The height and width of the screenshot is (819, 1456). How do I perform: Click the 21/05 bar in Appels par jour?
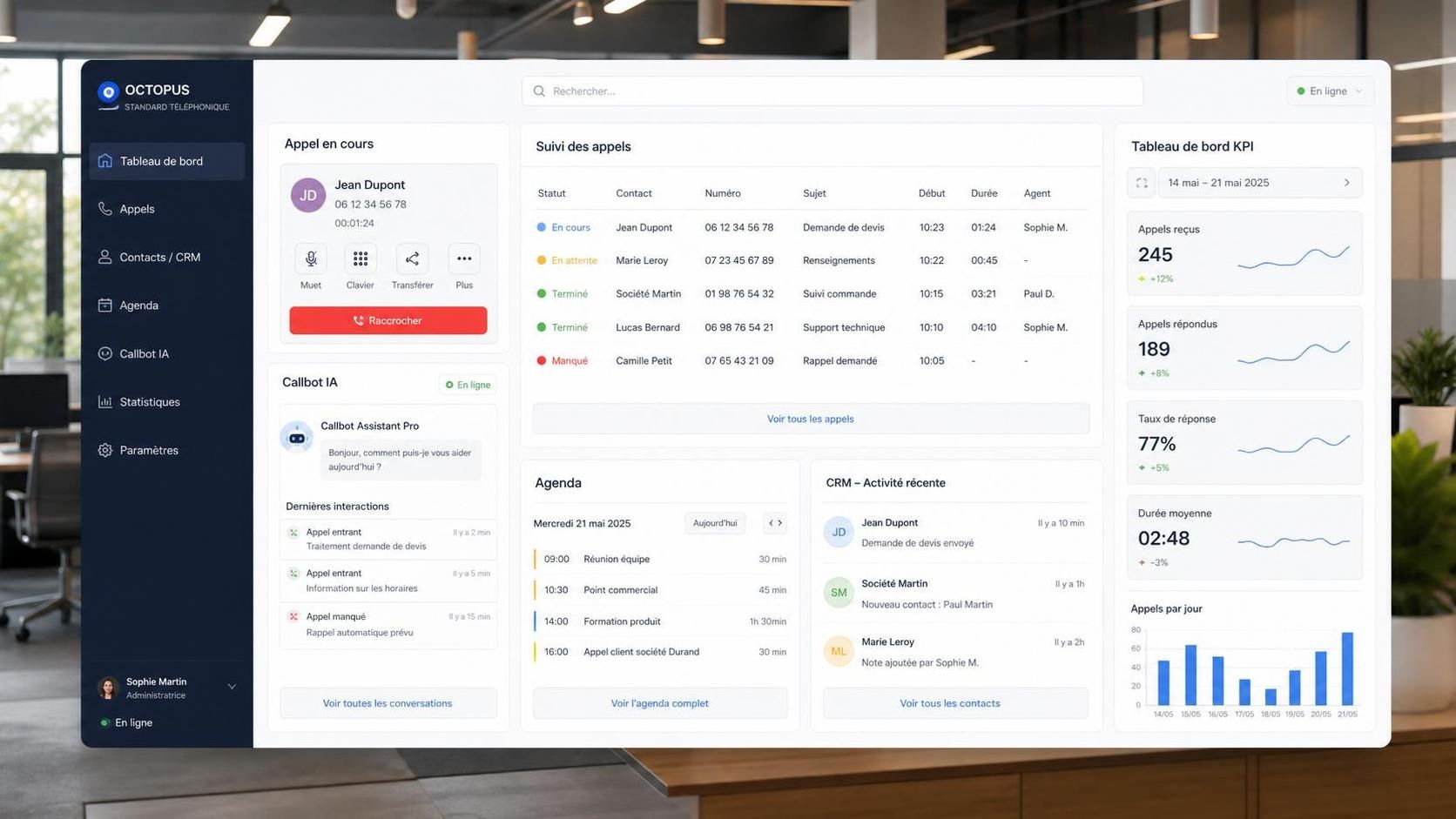tap(1348, 668)
